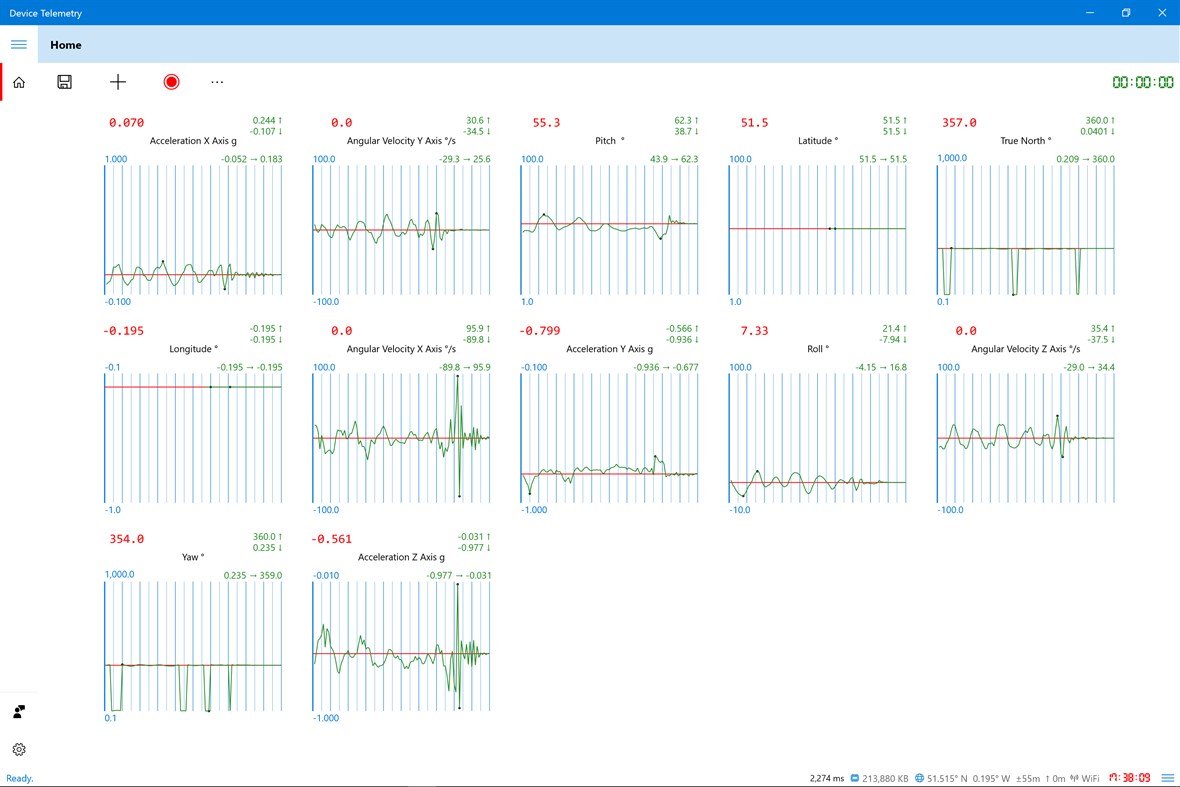Image resolution: width=1180 pixels, height=787 pixels.
Task: Click the Save telemetry icon in the toolbar
Action: point(64,82)
